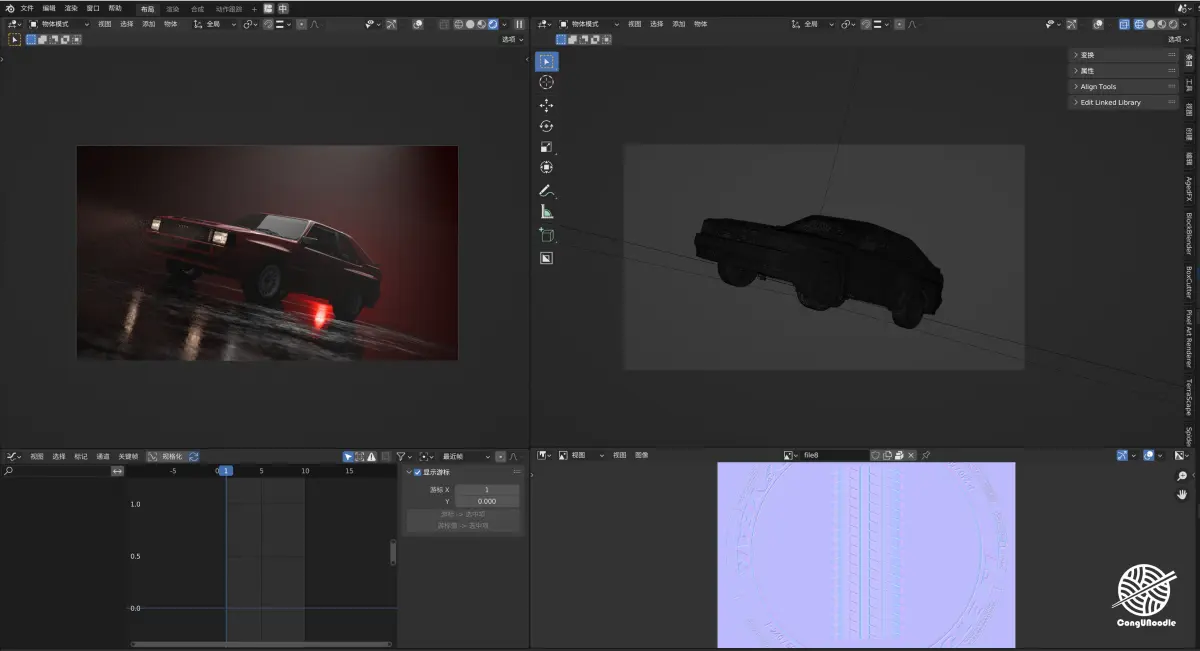Expand the 变换 panel

click(x=1124, y=55)
